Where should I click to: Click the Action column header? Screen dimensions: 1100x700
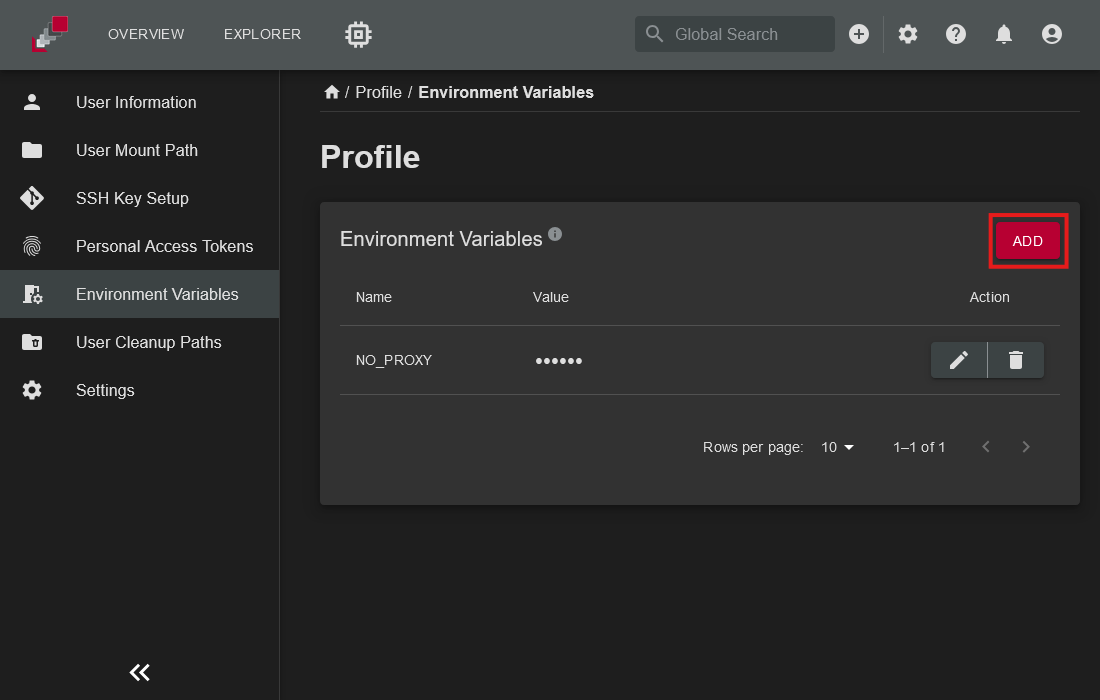(x=989, y=297)
